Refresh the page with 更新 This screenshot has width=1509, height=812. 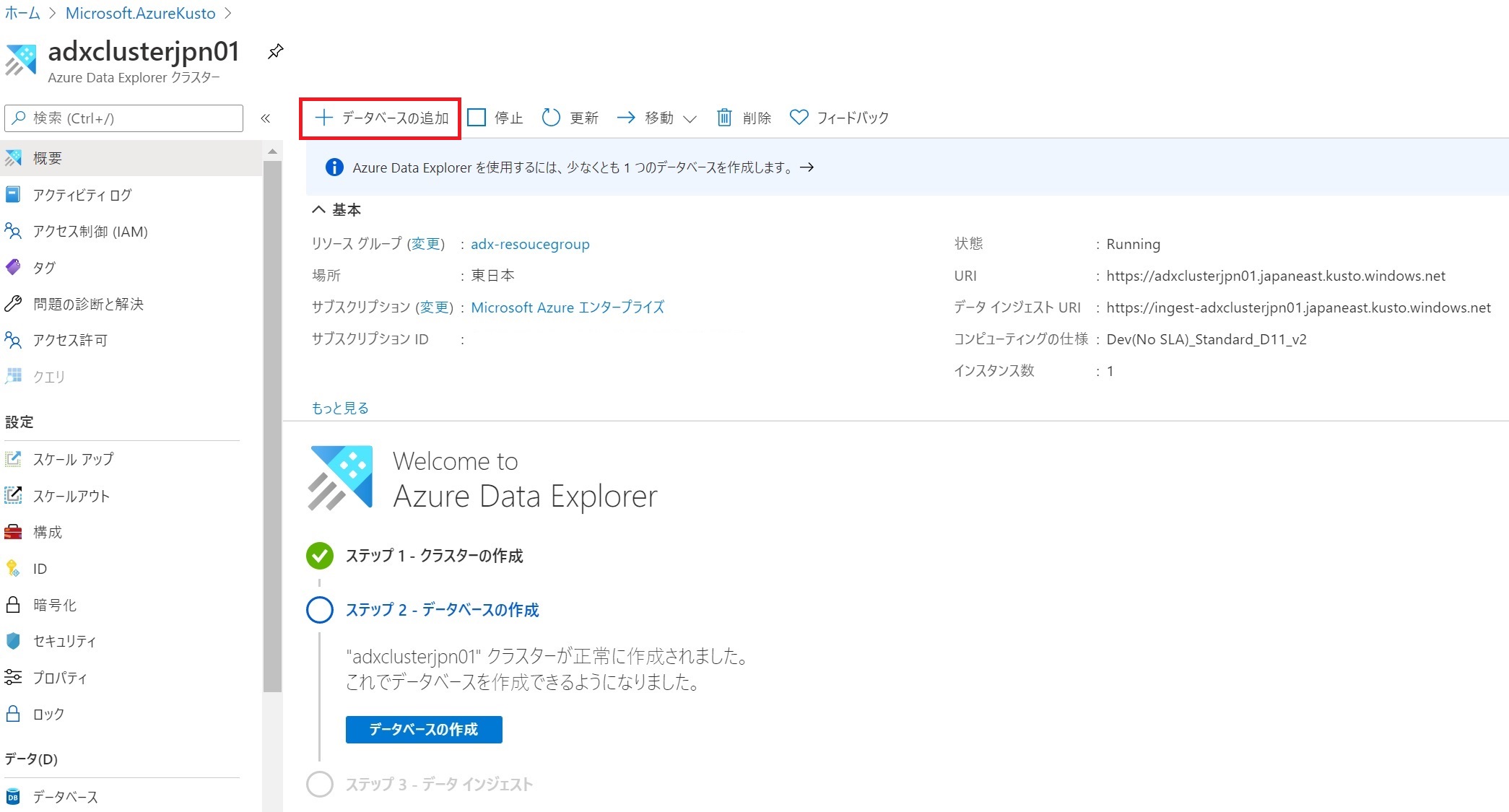(x=570, y=118)
